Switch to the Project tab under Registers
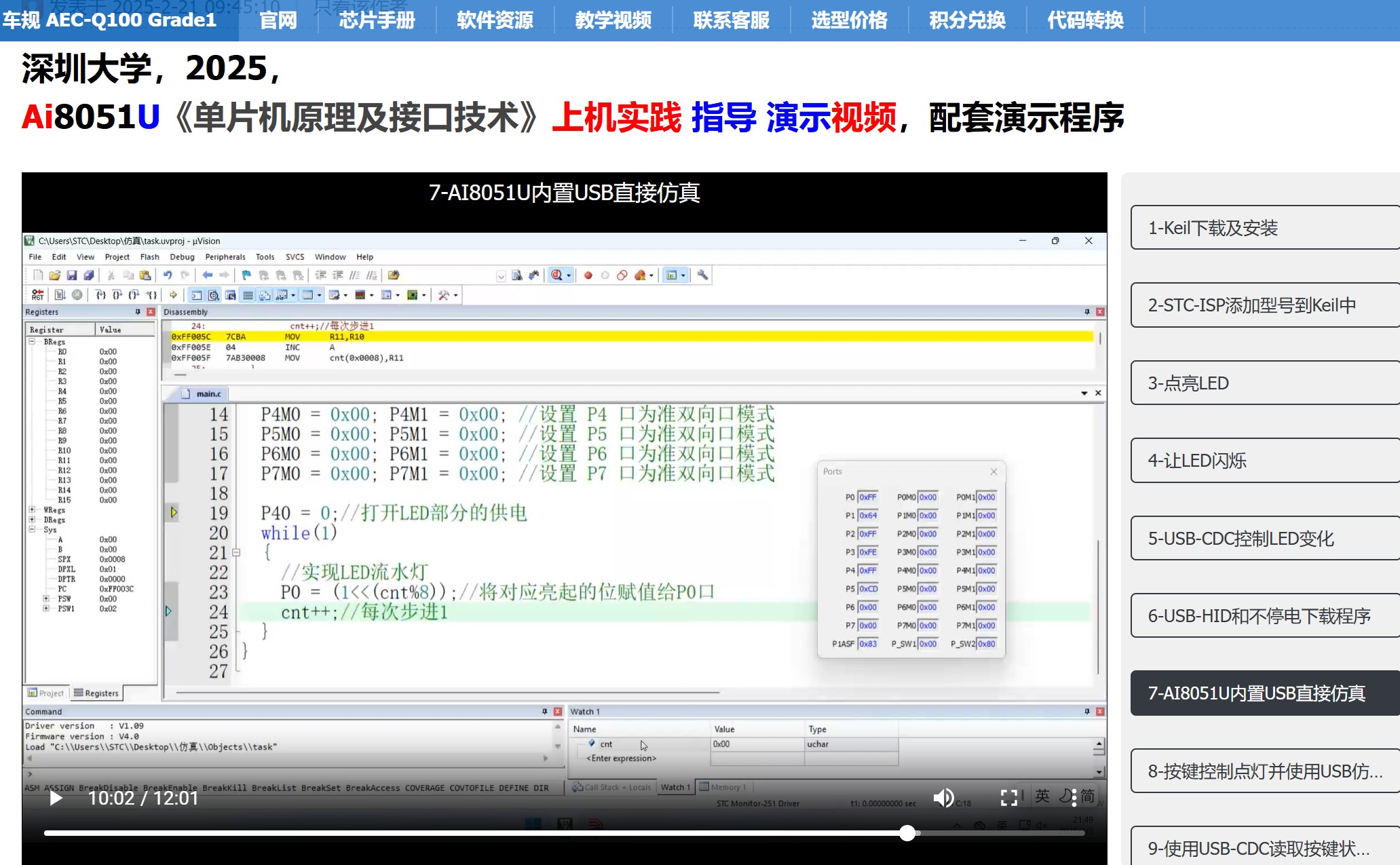 coord(45,693)
